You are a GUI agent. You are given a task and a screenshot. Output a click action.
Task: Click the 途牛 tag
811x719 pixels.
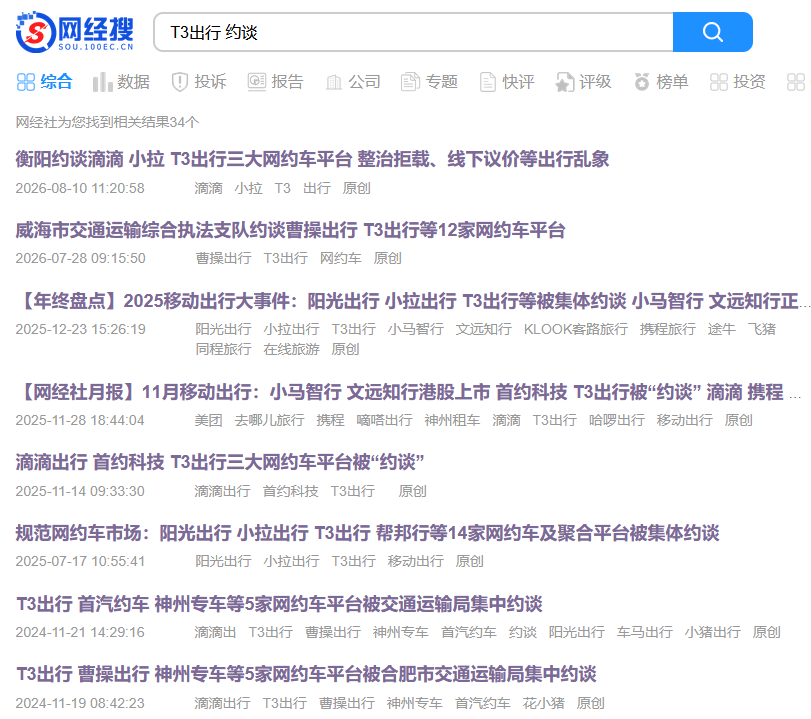(x=722, y=329)
